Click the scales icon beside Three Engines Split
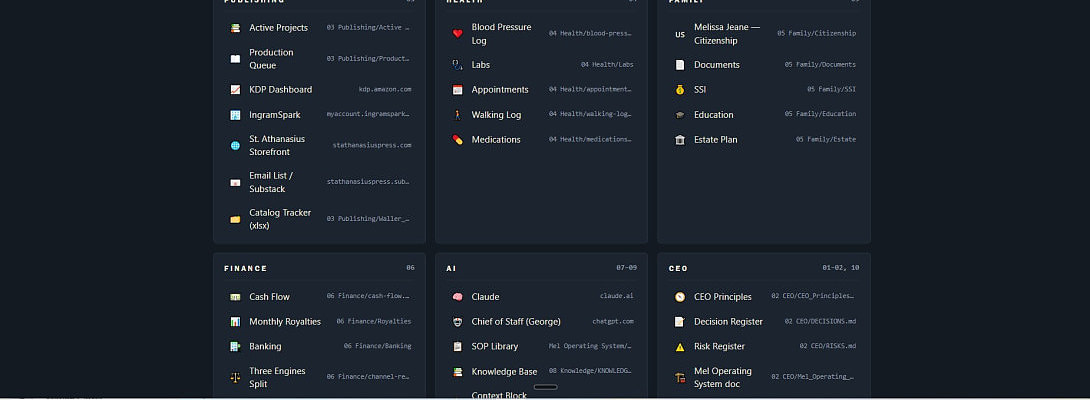 pos(235,377)
